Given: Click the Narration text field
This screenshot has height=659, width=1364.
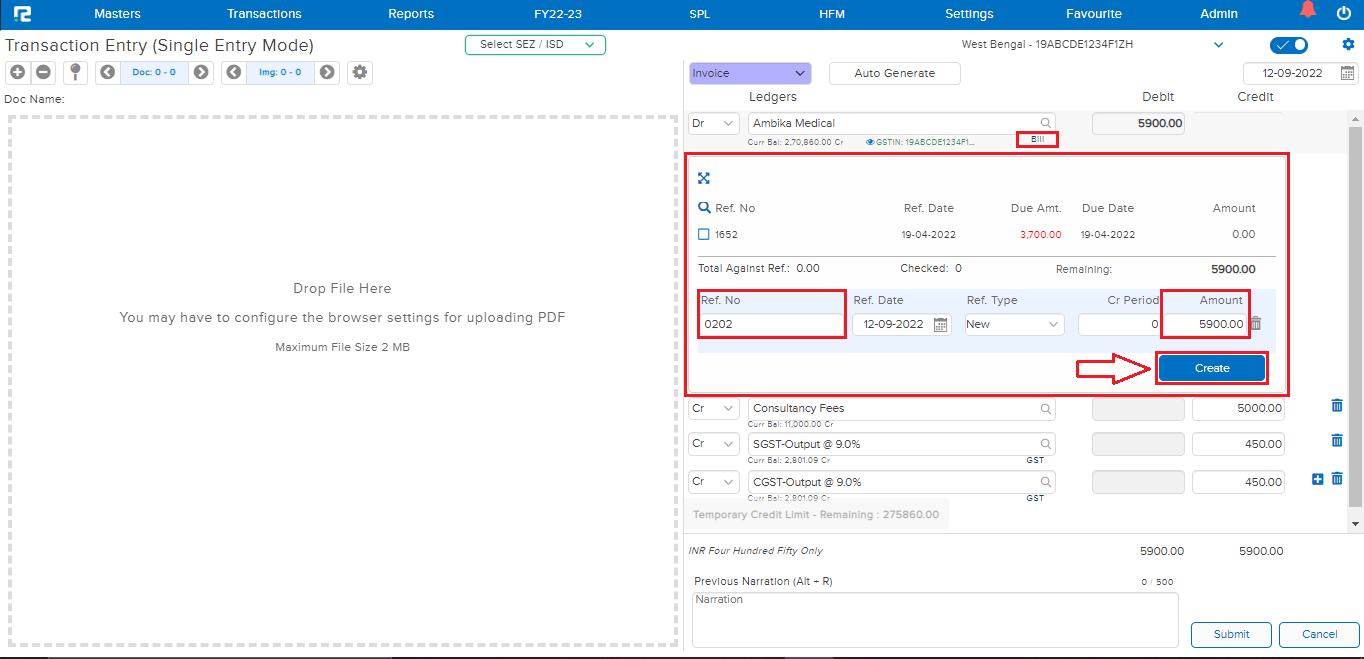Looking at the screenshot, I should pos(935,620).
